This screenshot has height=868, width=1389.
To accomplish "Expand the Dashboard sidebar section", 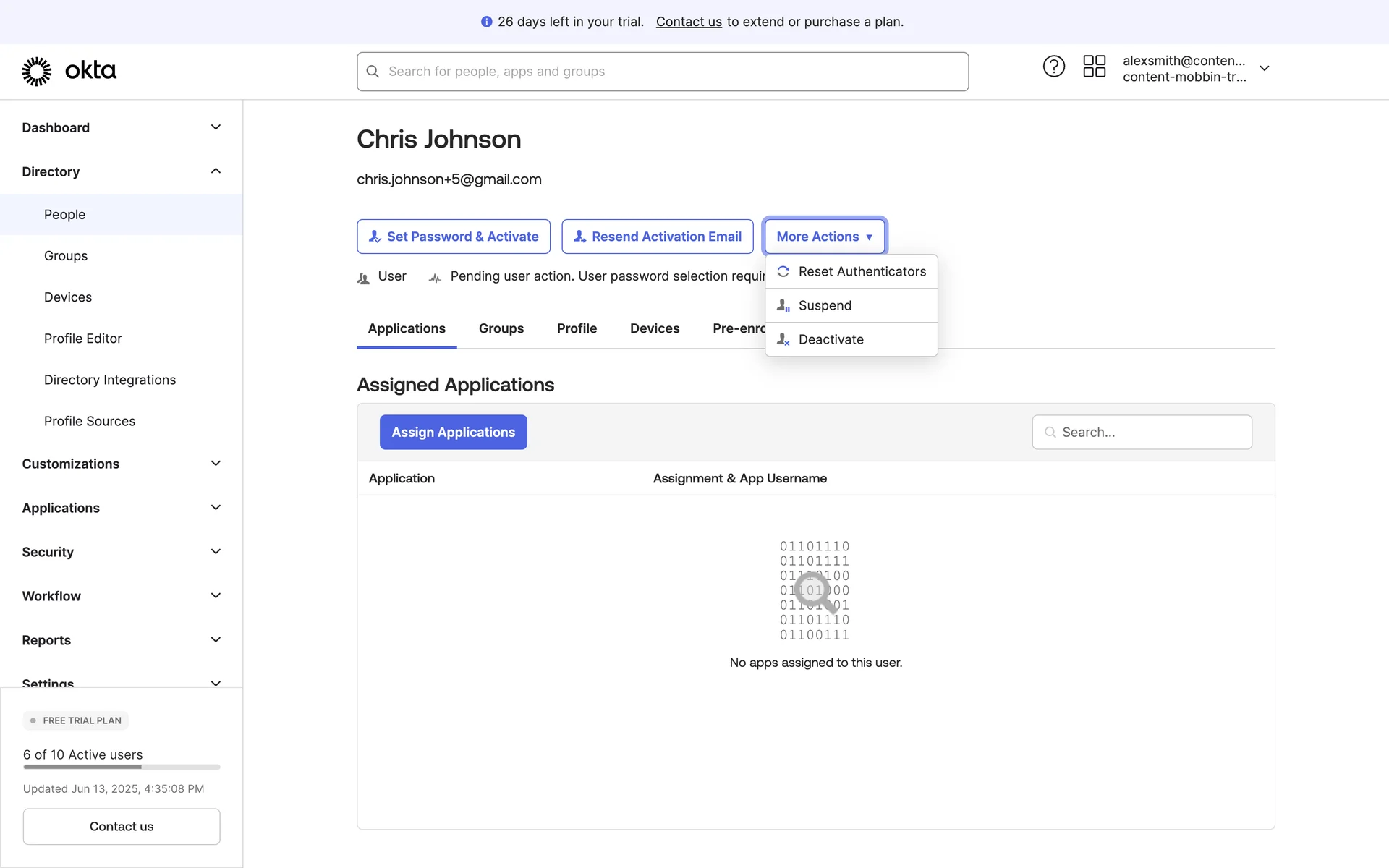I will point(216,127).
